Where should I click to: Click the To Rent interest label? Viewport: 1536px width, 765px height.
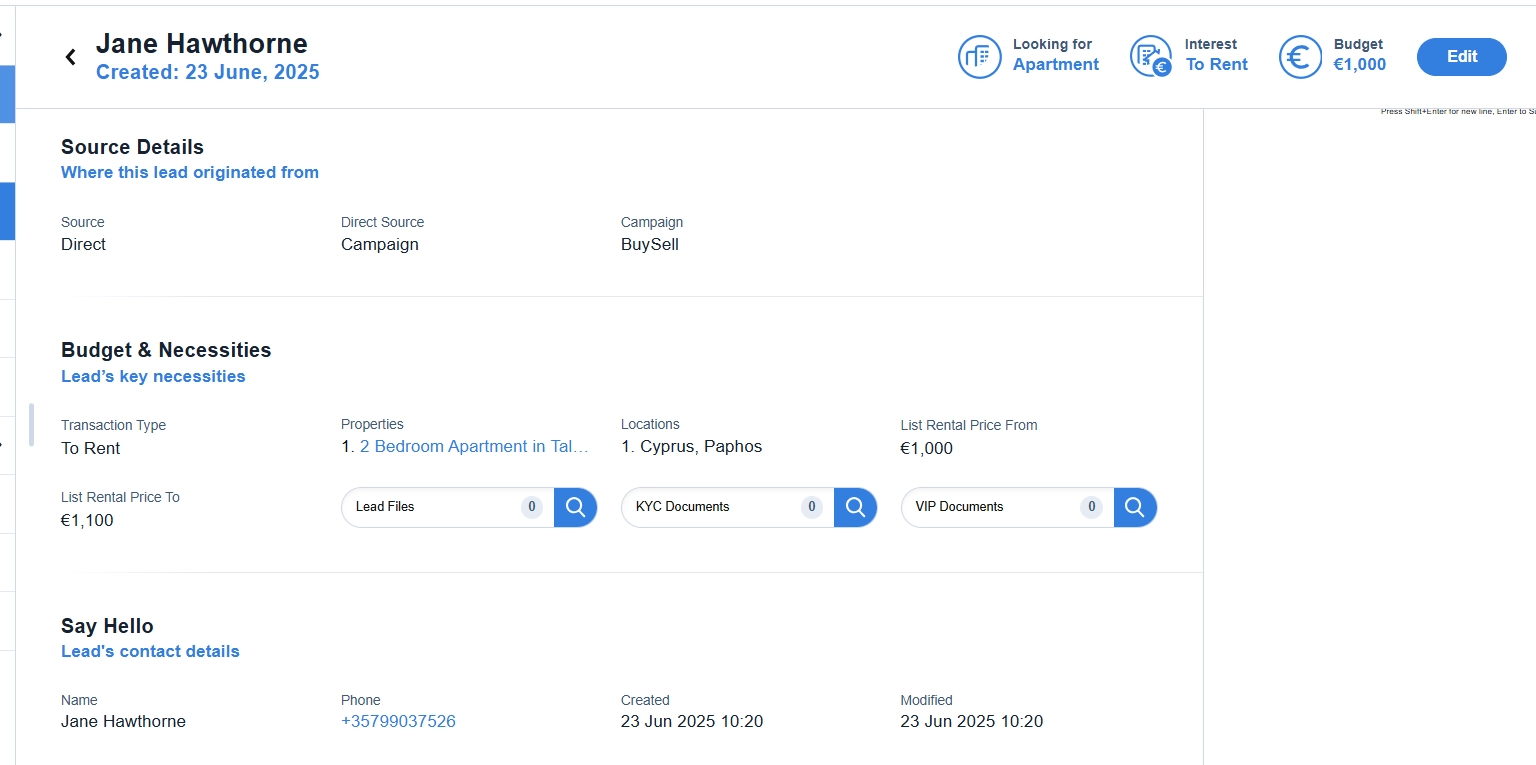pos(1217,65)
